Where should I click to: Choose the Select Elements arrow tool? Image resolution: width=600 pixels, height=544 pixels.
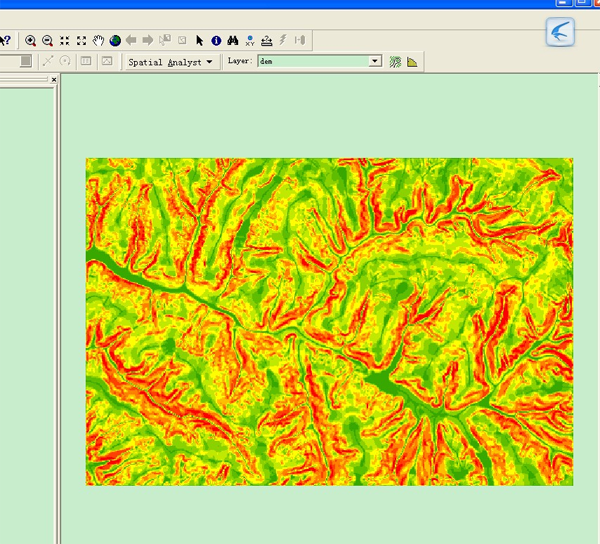(x=199, y=41)
